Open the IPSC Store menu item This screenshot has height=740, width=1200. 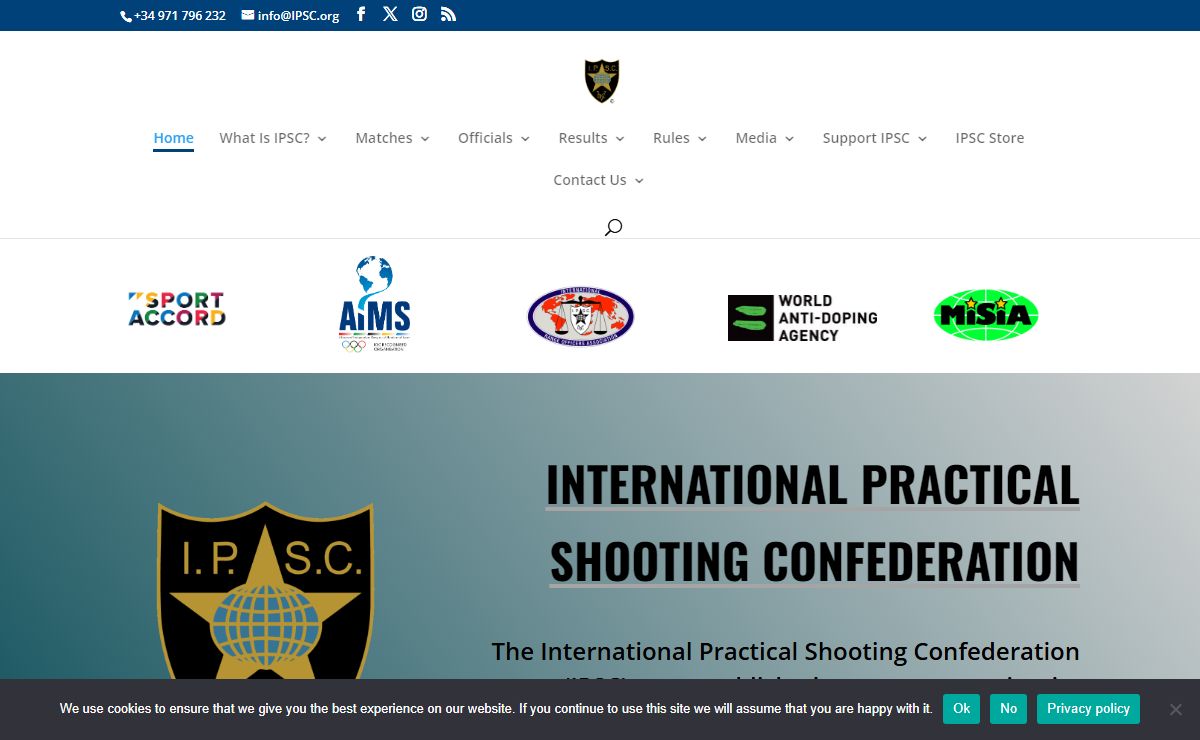(990, 138)
